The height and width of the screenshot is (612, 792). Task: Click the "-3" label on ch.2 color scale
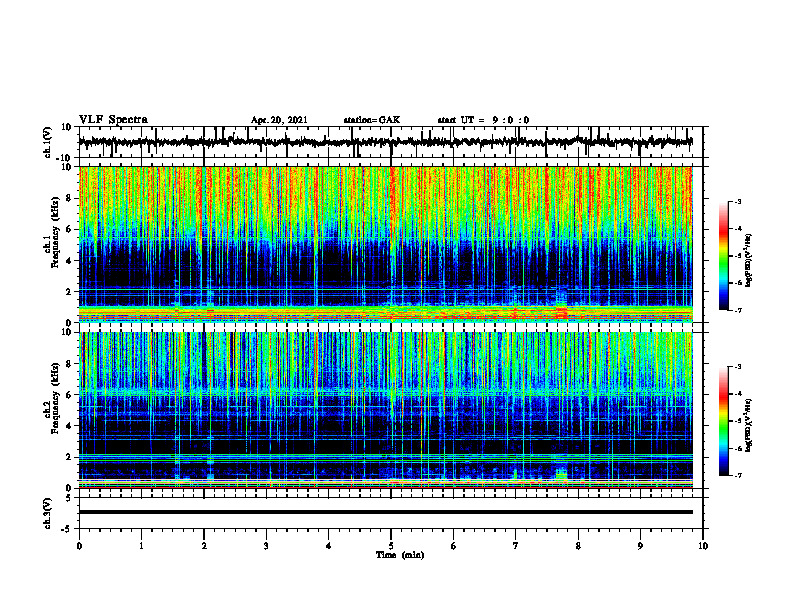[738, 367]
